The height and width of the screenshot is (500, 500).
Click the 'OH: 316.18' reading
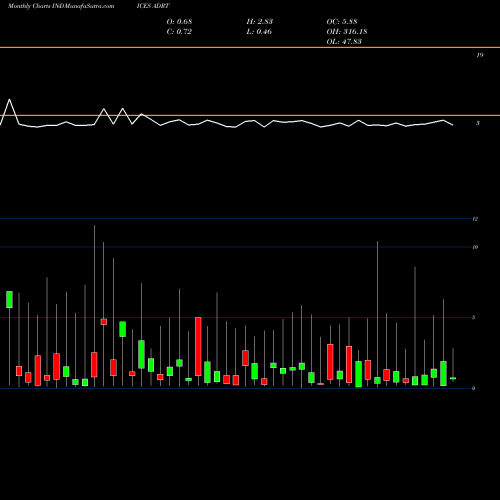pos(347,32)
